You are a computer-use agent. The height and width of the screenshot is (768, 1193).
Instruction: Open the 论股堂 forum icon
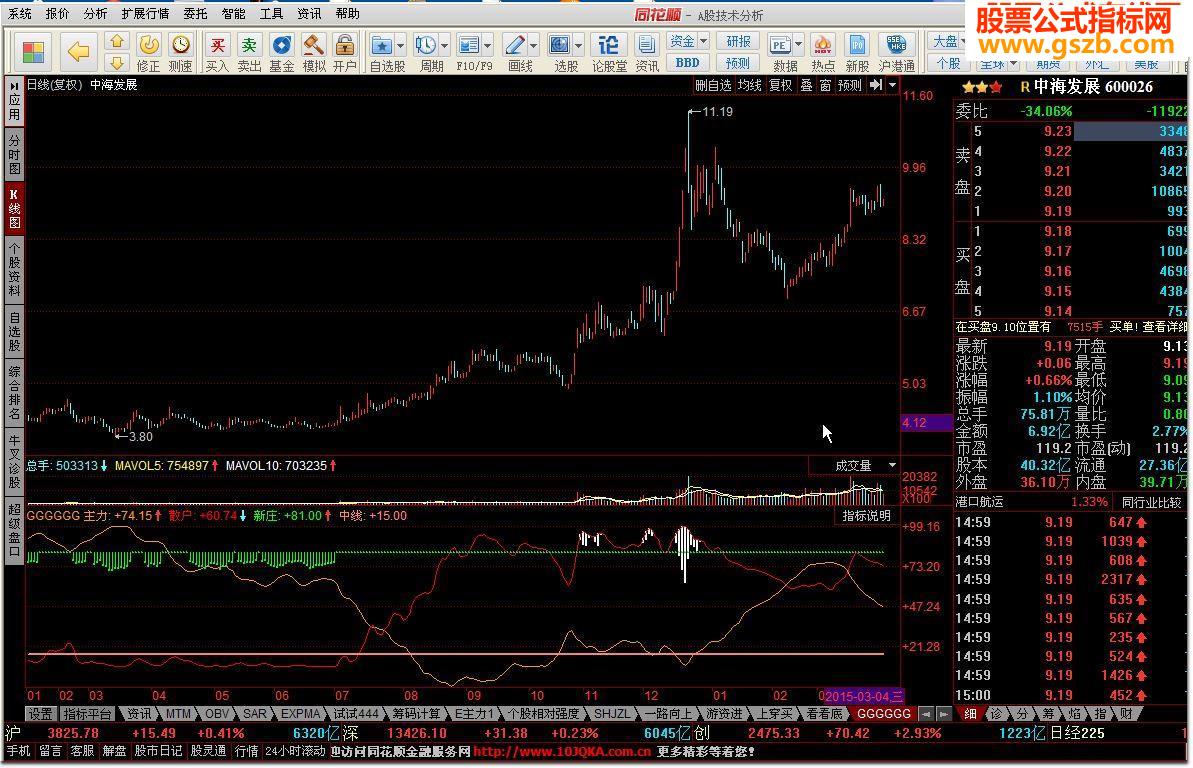[609, 53]
